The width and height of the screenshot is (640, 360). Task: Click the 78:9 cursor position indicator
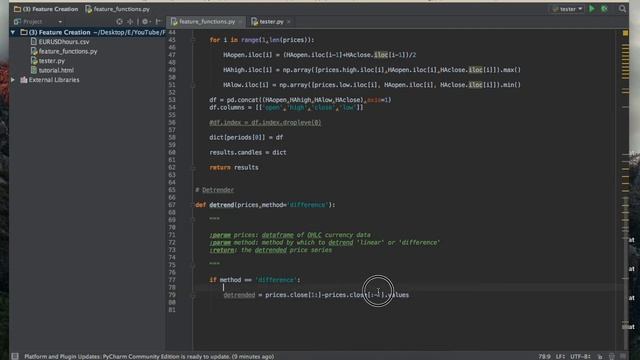click(x=544, y=356)
